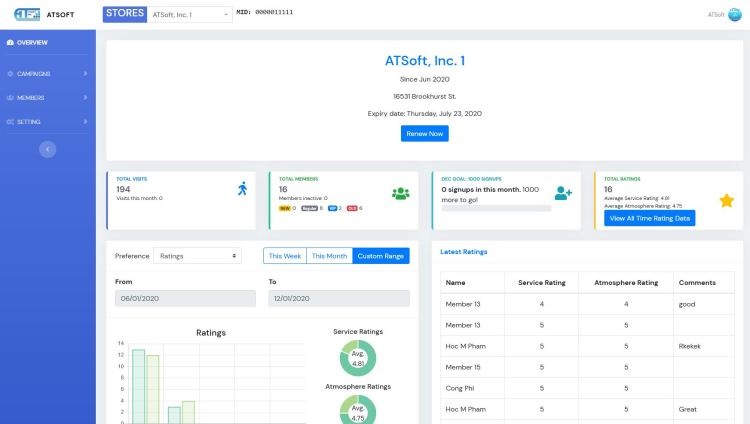The image size is (750, 424).
Task: Expand the Campaigns sidebar menu
Action: click(x=47, y=73)
